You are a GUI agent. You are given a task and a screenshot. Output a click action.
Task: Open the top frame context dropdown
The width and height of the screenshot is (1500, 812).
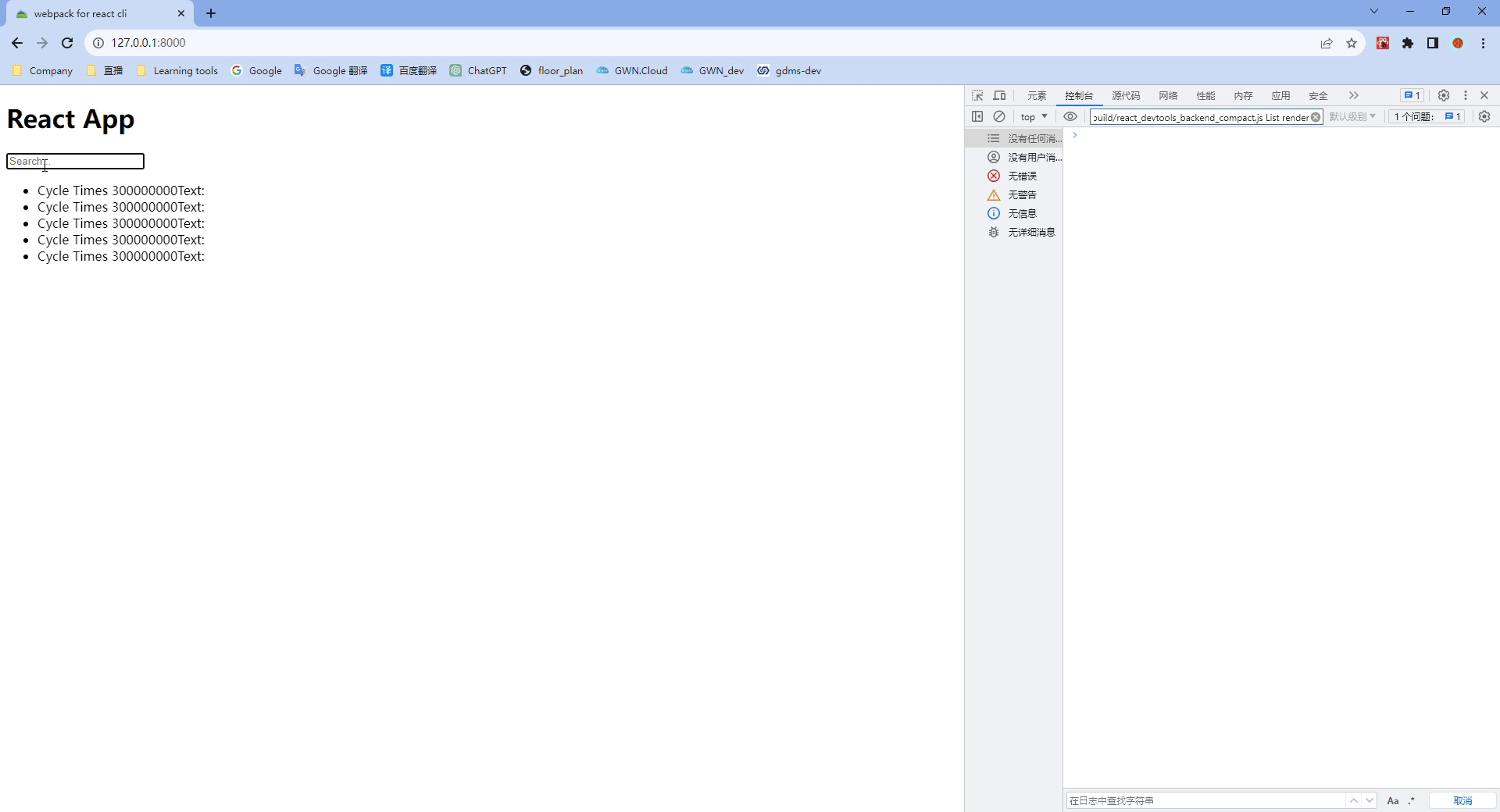tap(1033, 116)
